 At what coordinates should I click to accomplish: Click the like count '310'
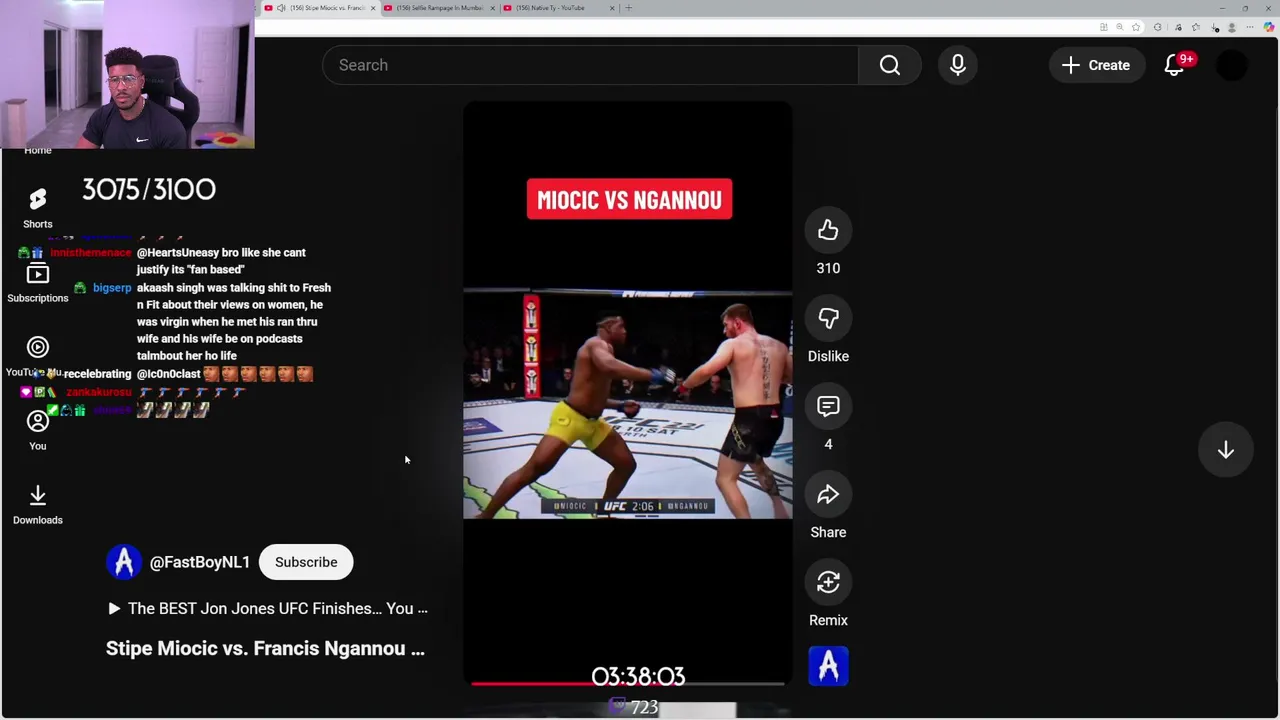pos(828,268)
